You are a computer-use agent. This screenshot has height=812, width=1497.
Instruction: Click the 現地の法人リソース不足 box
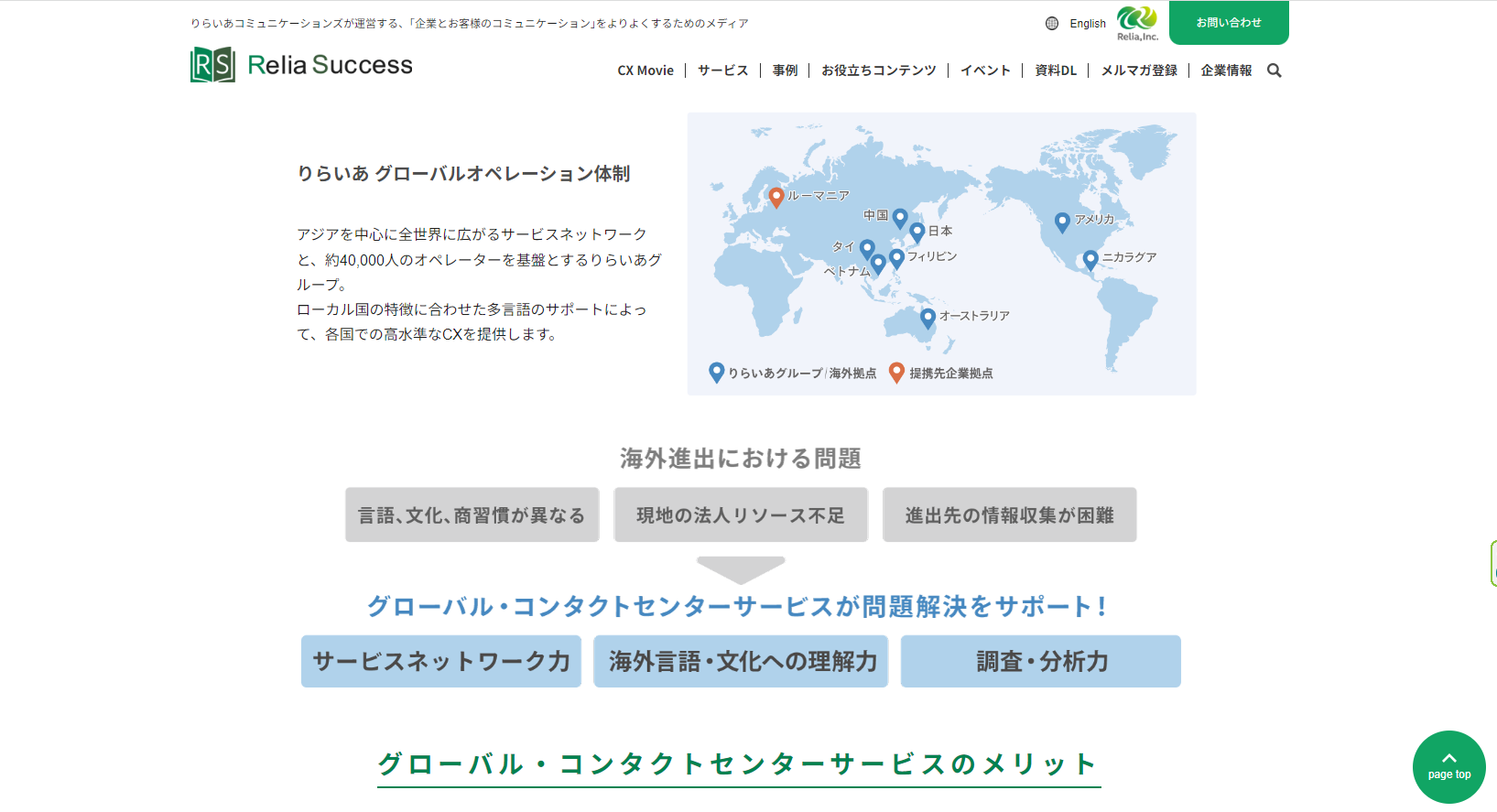click(741, 514)
